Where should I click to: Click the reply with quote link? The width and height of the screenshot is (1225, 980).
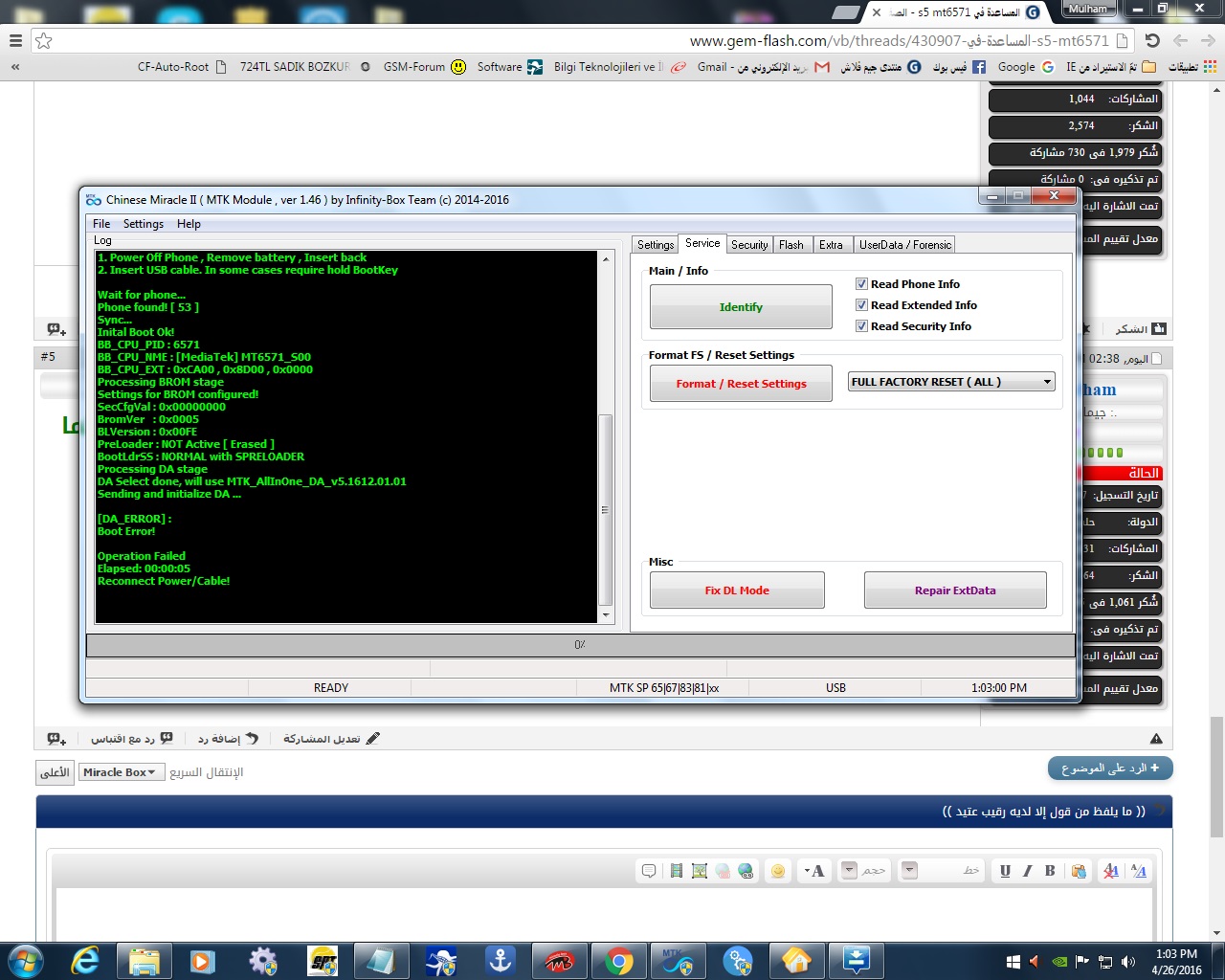click(132, 739)
